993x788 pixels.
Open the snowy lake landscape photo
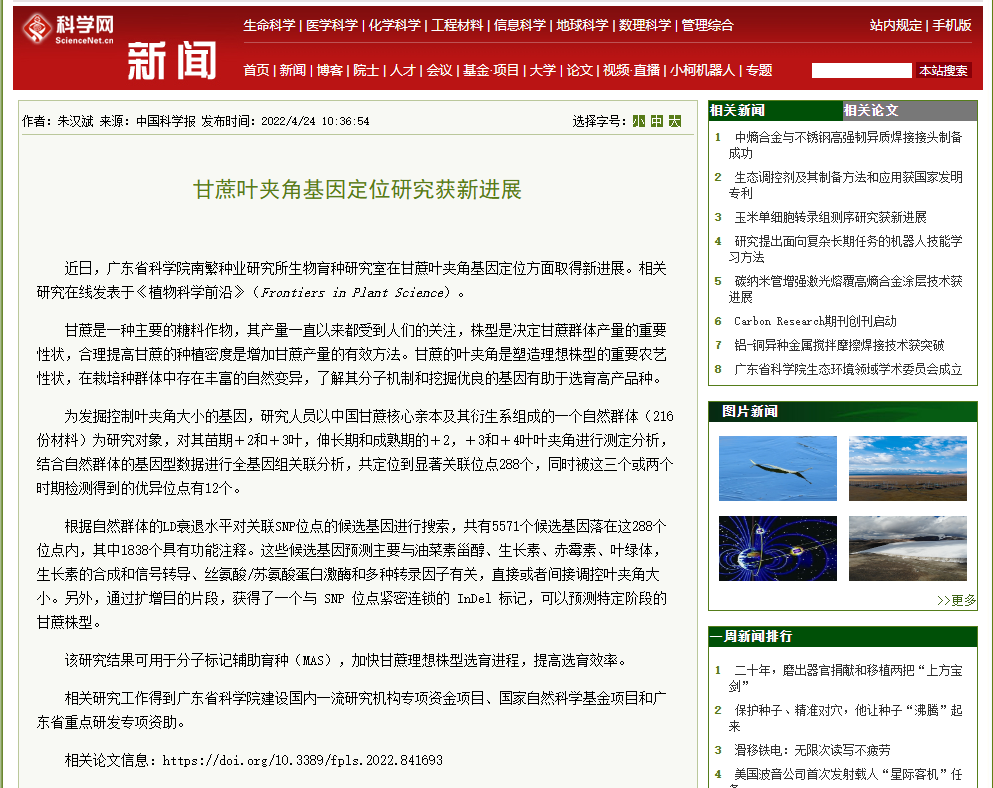coord(908,548)
